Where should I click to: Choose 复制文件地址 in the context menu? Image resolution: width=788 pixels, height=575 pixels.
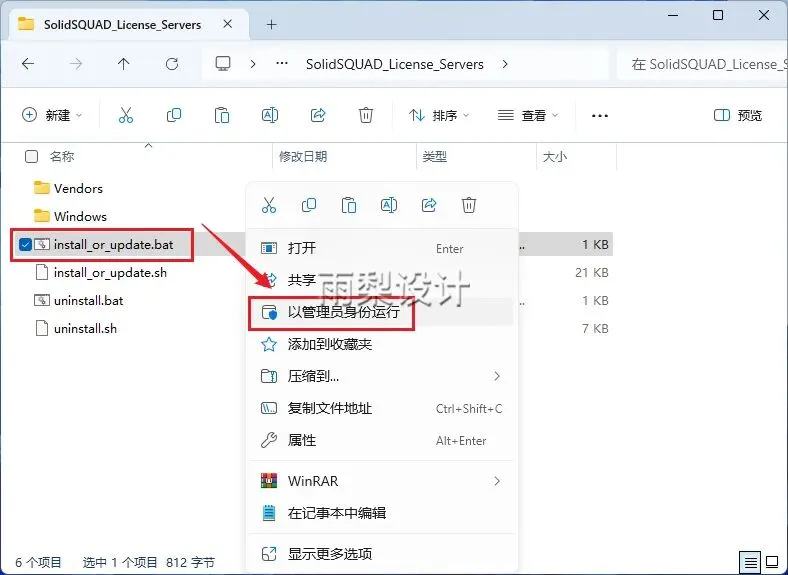coord(381,408)
